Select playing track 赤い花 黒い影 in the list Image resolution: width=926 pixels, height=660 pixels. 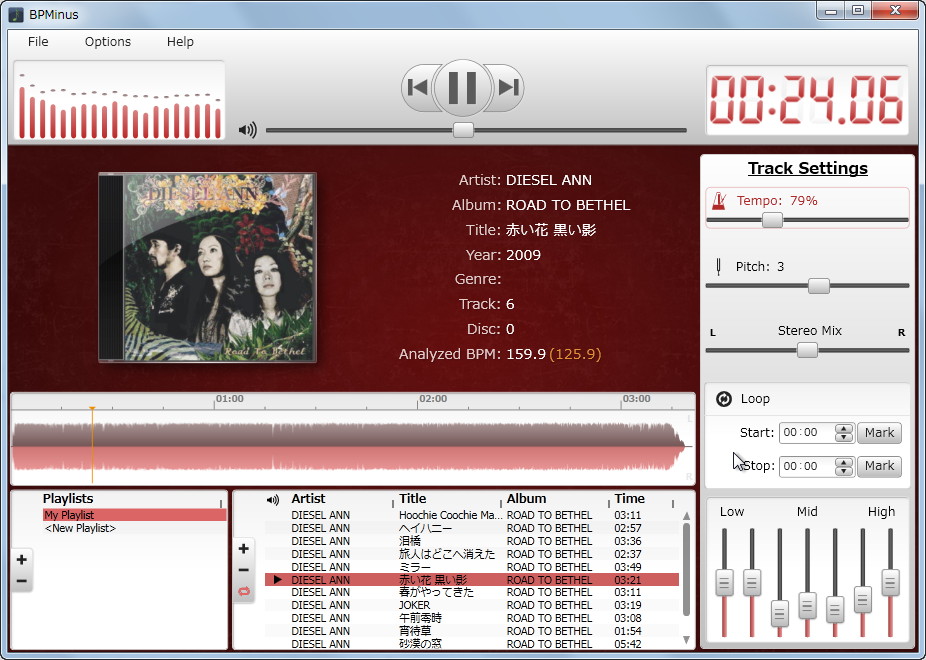pyautogui.click(x=471, y=580)
